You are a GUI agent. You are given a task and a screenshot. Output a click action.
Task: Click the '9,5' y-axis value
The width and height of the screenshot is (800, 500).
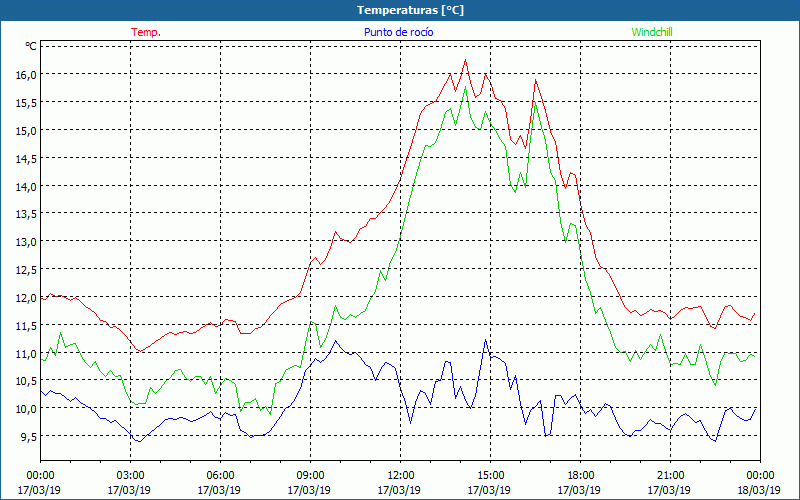pyautogui.click(x=29, y=436)
